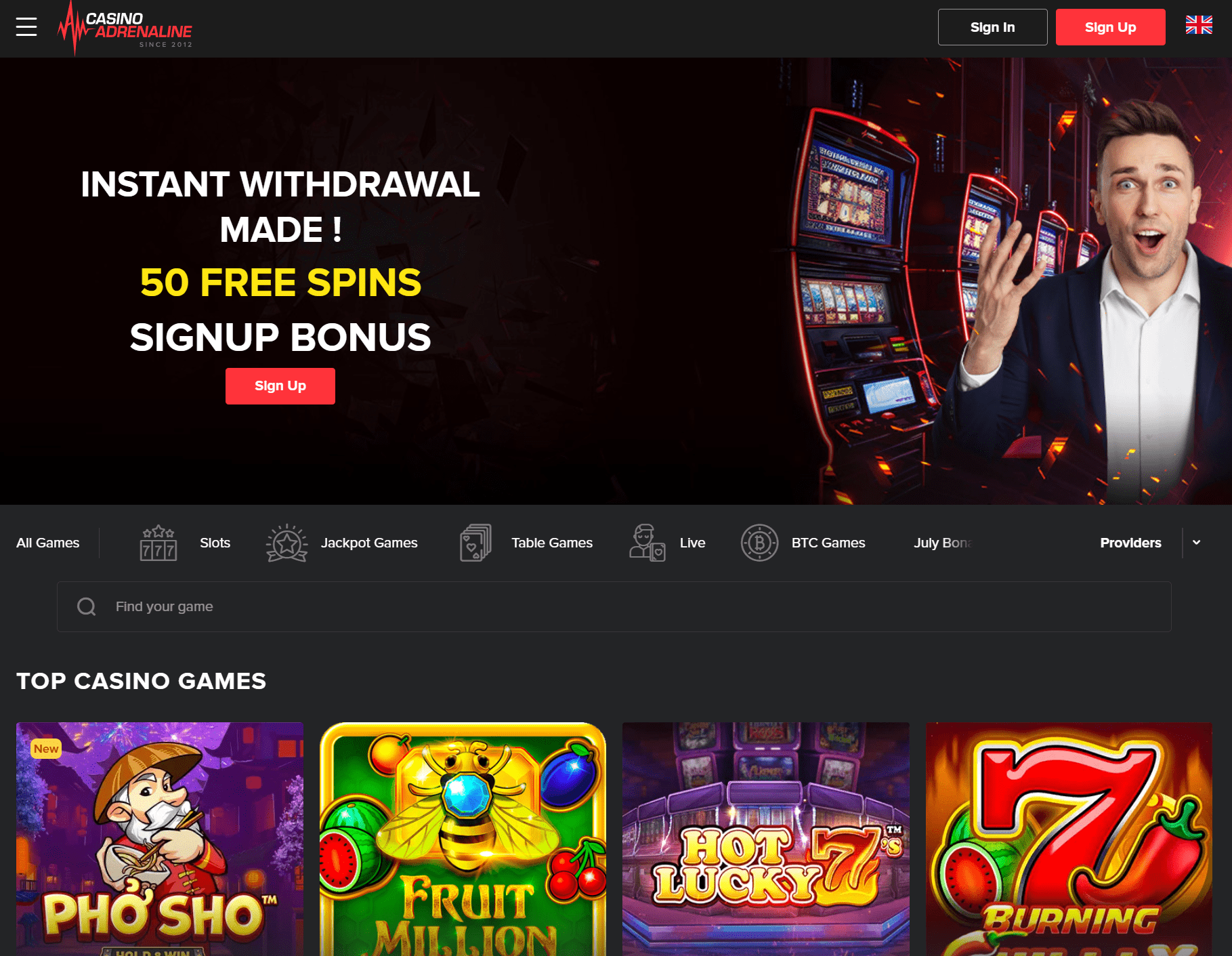
Task: Select the Slots 777 icon
Action: 158,543
